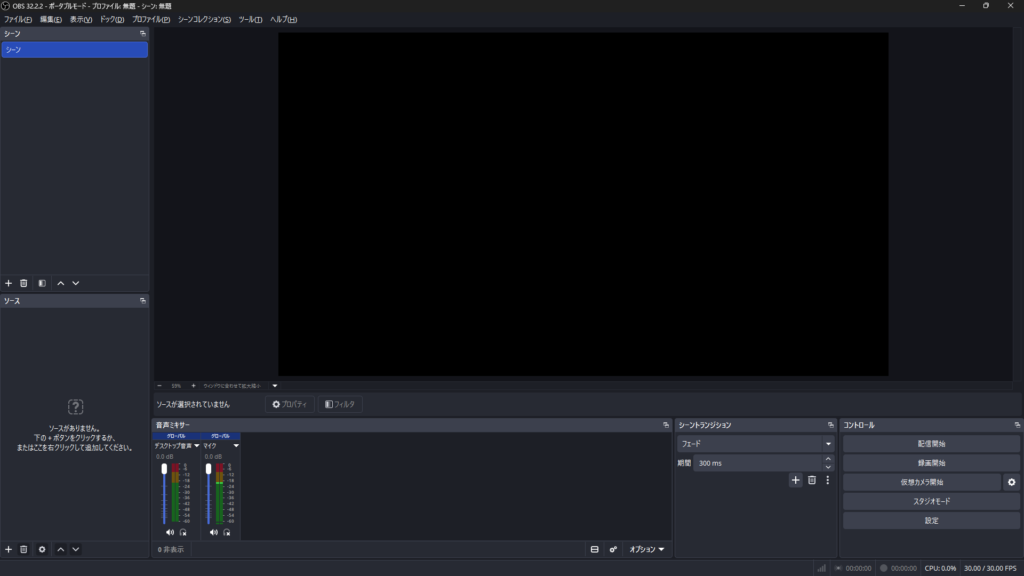Open scene filters icon in Scenes panel
The image size is (1024, 576).
42,283
